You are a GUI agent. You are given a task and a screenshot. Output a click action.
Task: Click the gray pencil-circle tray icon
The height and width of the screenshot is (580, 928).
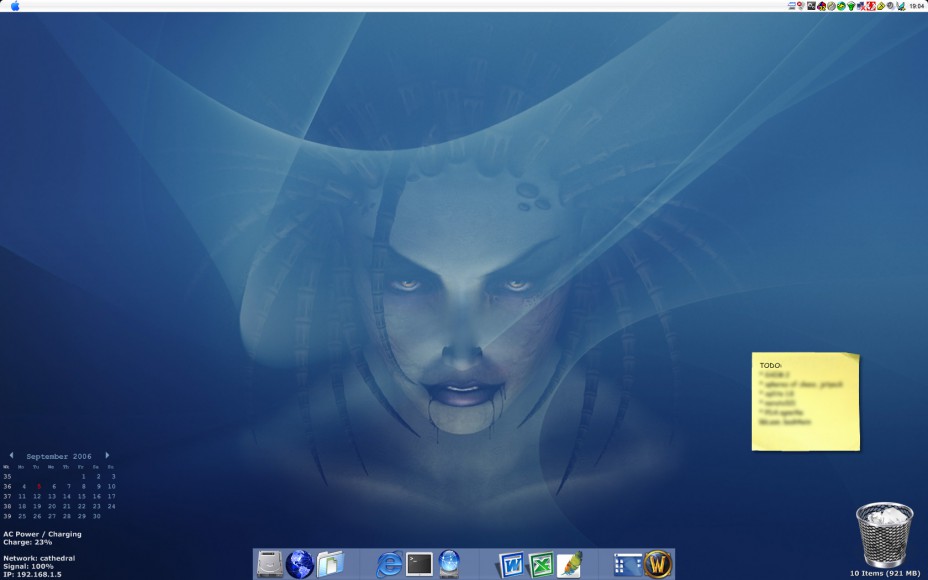[x=831, y=6]
